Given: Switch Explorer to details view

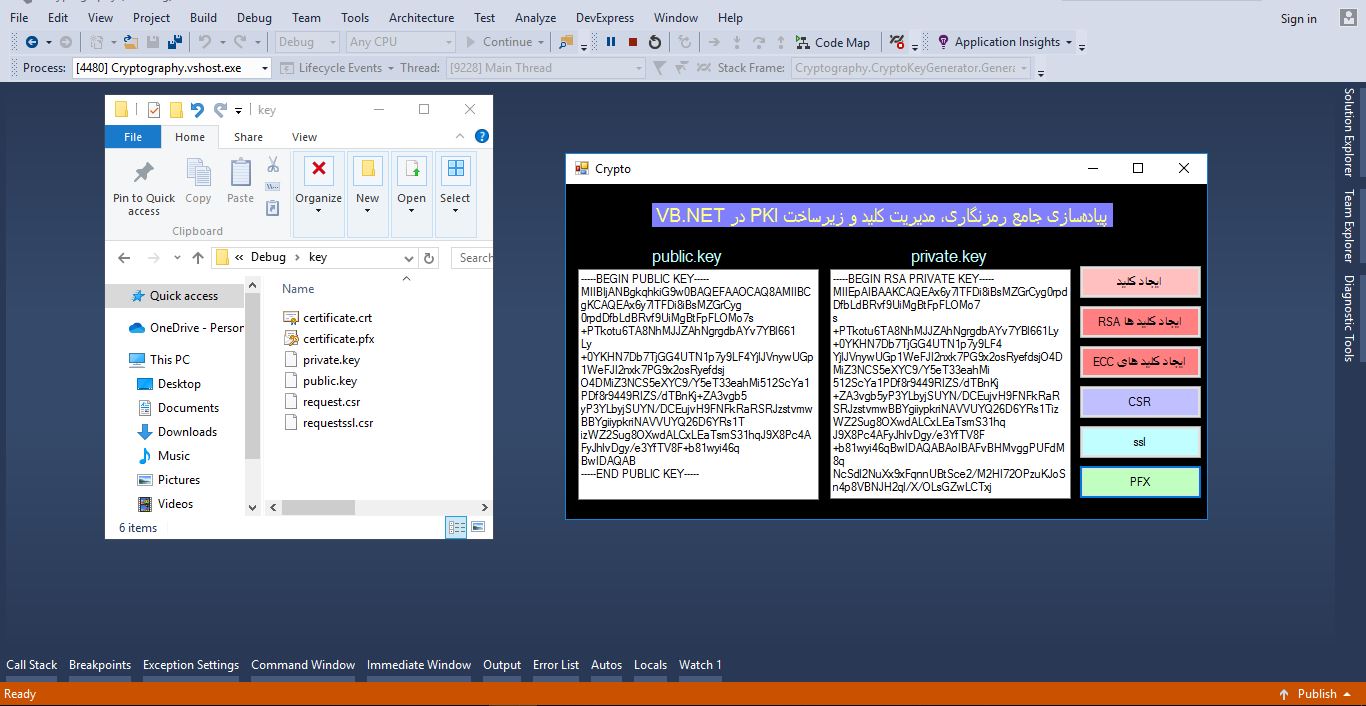Looking at the screenshot, I should (456, 527).
